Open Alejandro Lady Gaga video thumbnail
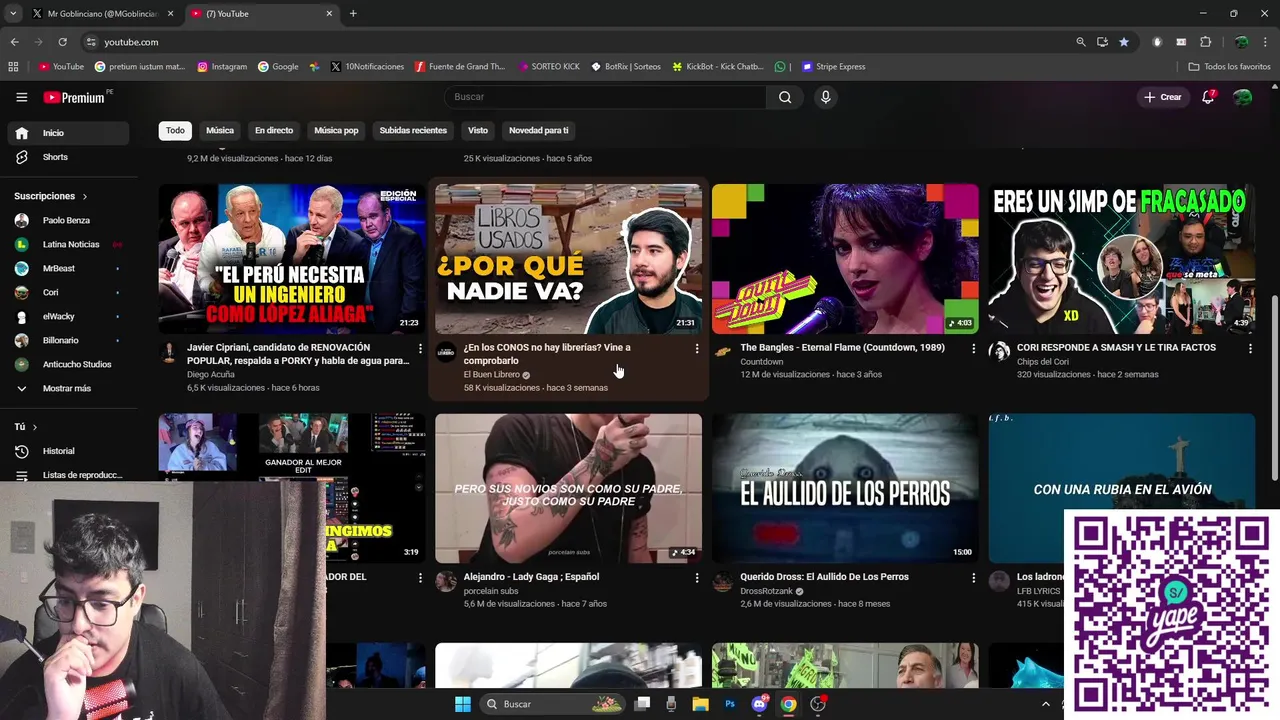The height and width of the screenshot is (720, 1280). point(568,488)
